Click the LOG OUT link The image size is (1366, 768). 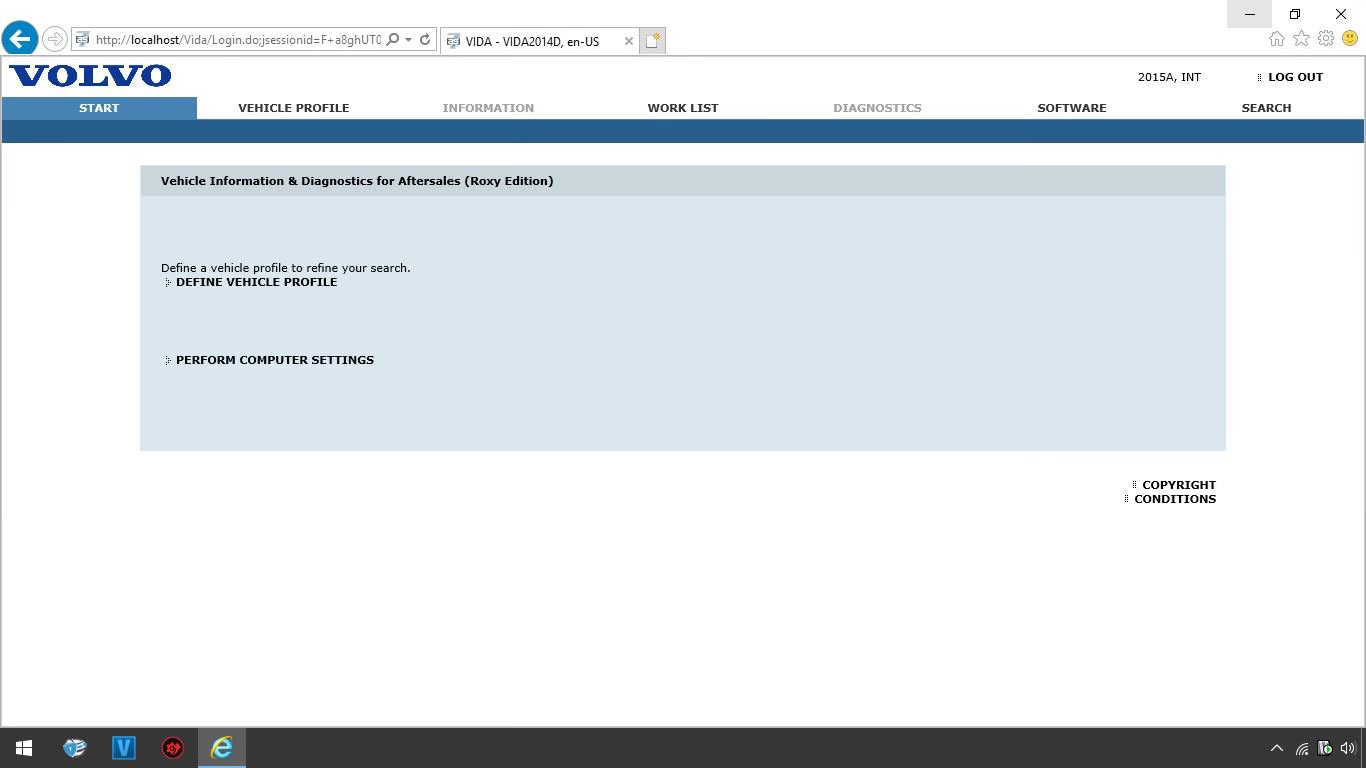(x=1295, y=77)
